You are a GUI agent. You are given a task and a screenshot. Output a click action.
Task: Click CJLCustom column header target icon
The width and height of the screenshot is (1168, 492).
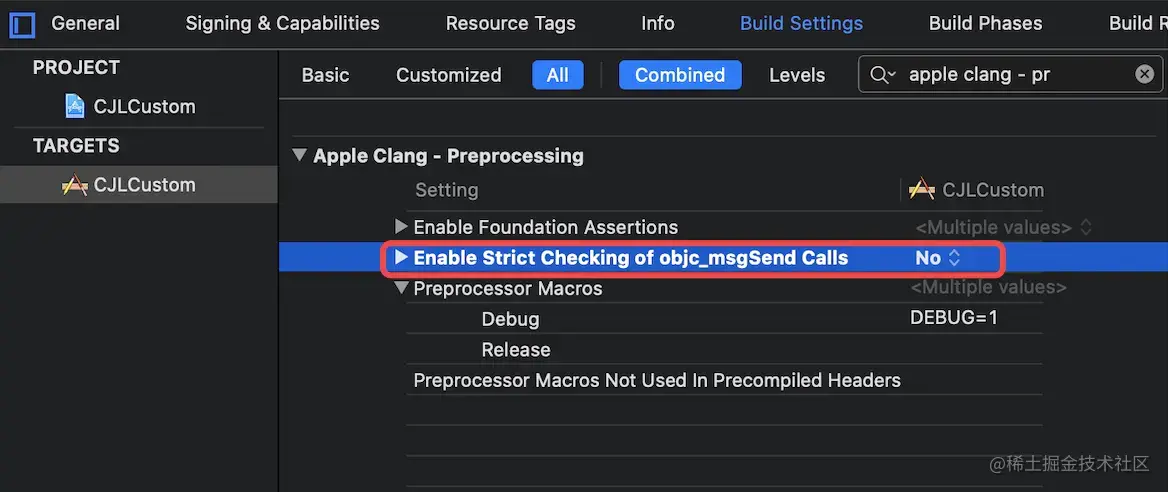pos(921,189)
